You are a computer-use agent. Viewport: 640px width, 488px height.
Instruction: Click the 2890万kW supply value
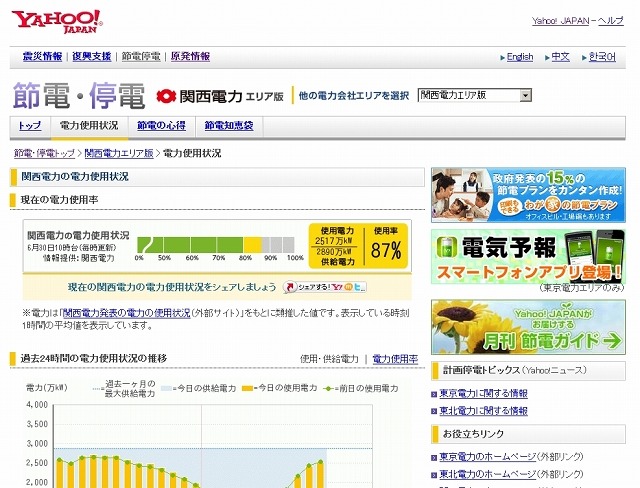click(333, 252)
